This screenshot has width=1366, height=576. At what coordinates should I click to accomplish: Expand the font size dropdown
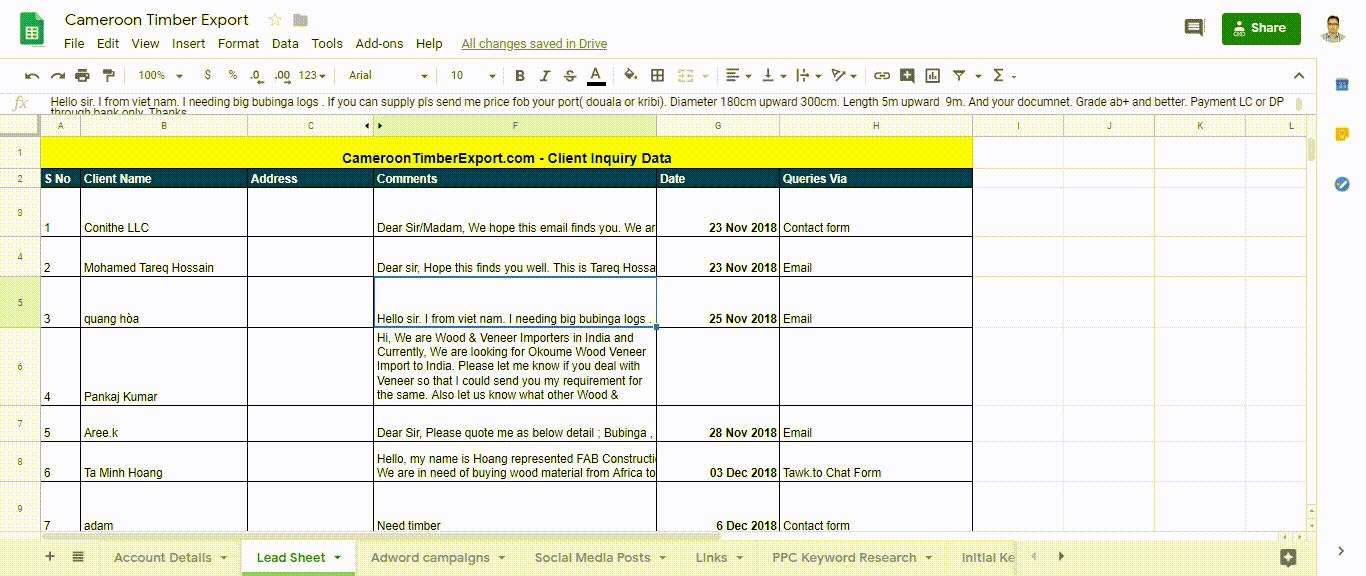[x=473, y=75]
